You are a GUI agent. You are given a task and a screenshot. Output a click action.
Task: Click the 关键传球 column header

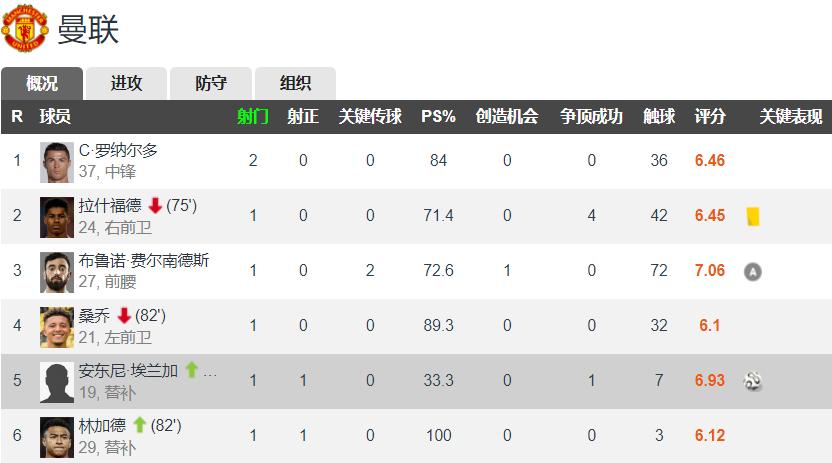(370, 116)
